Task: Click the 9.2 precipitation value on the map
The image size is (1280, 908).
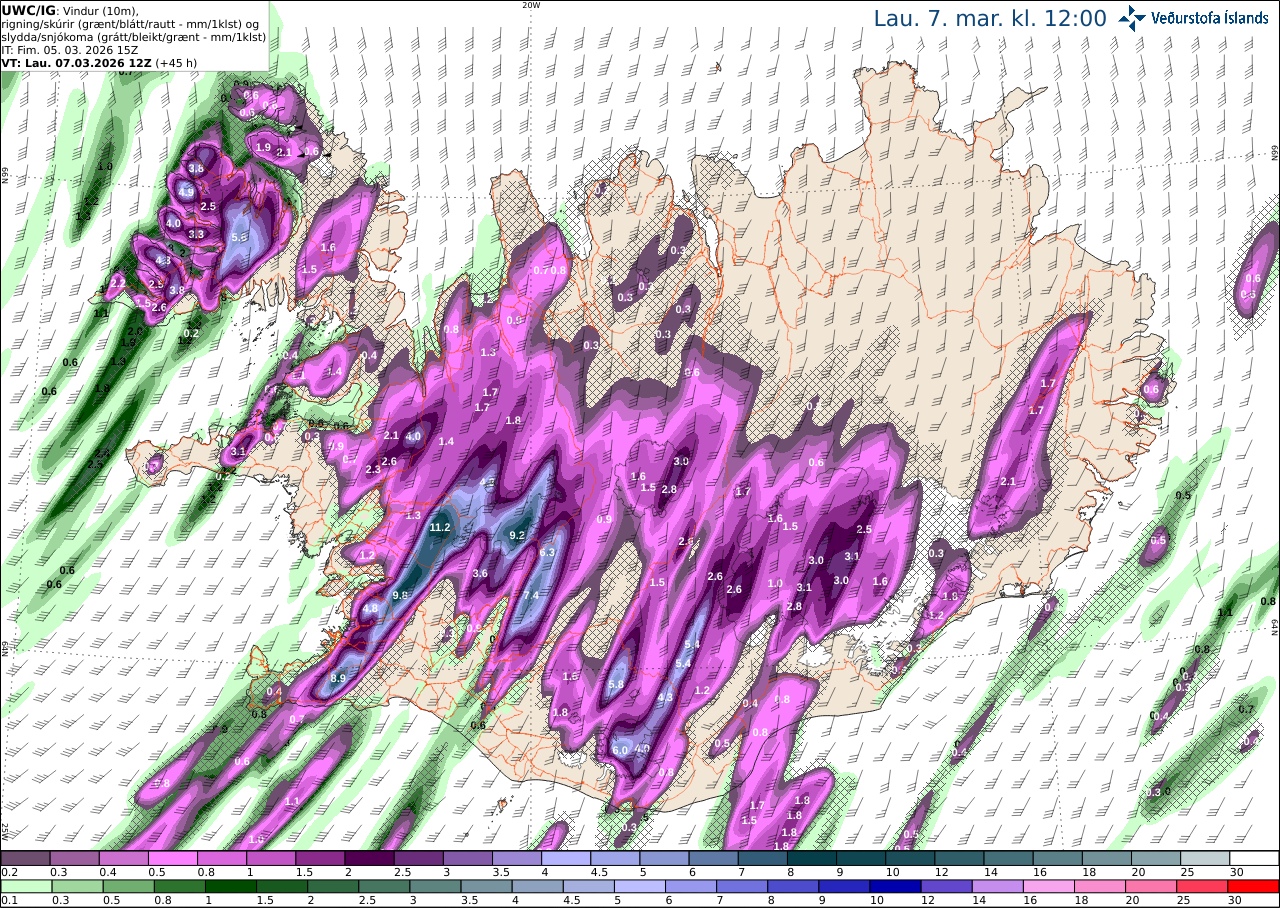Action: coord(517,536)
